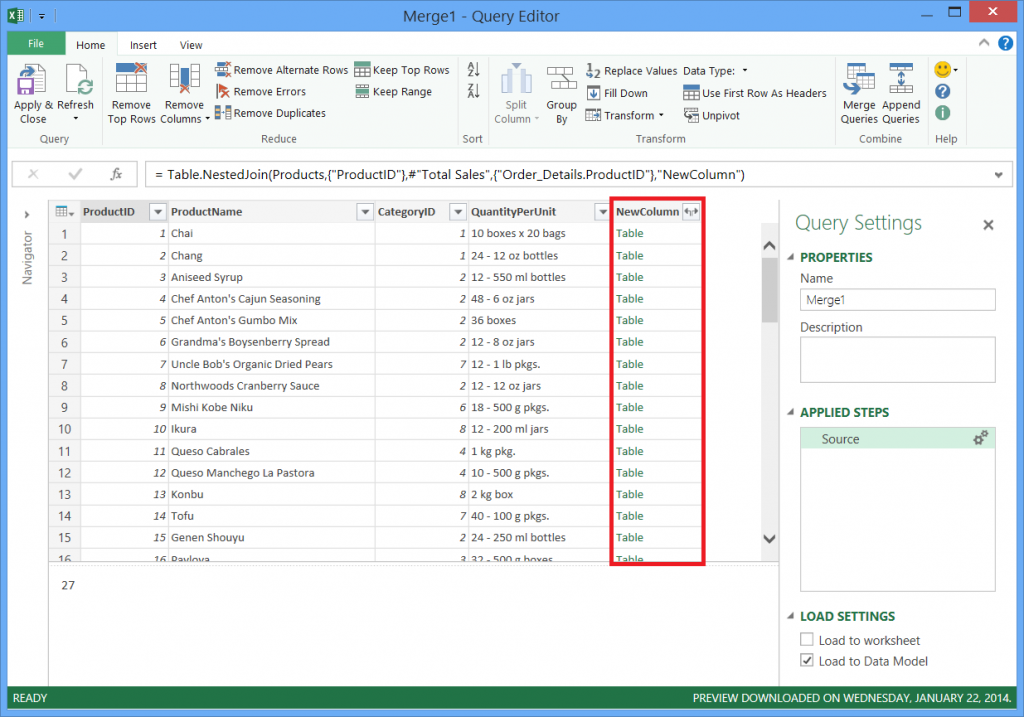The image size is (1024, 717).
Task: Switch to the View tab
Action: point(191,45)
